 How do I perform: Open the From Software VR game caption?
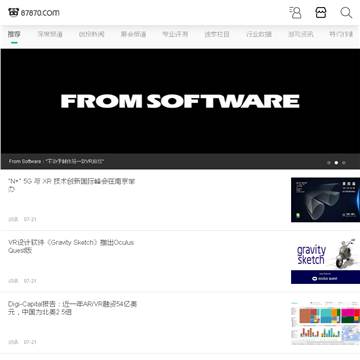(56, 161)
